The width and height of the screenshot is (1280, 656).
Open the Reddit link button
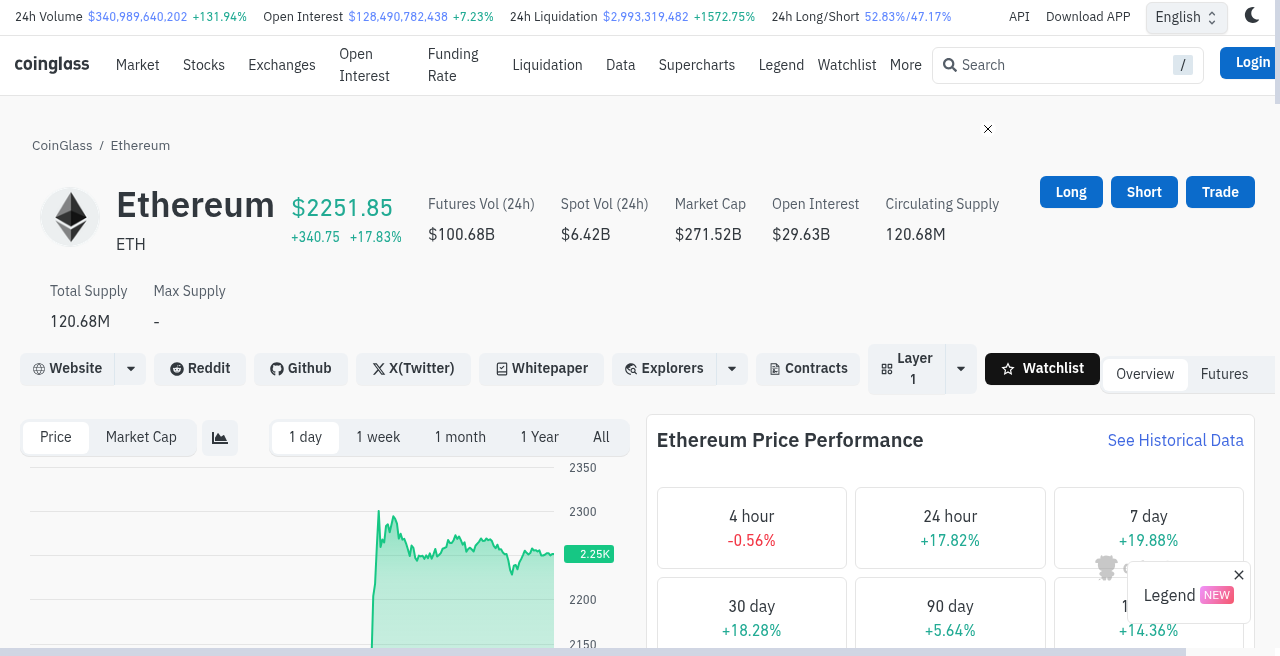point(200,369)
